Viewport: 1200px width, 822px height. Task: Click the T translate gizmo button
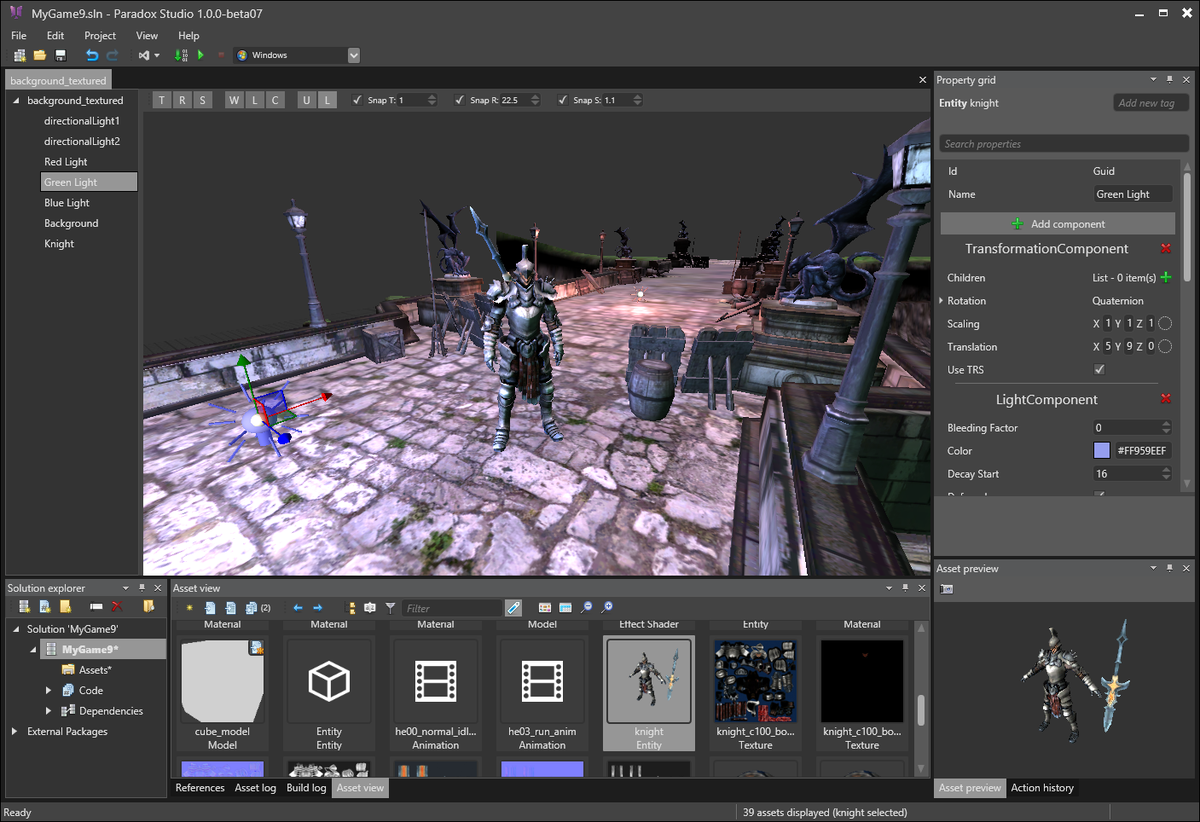click(161, 99)
